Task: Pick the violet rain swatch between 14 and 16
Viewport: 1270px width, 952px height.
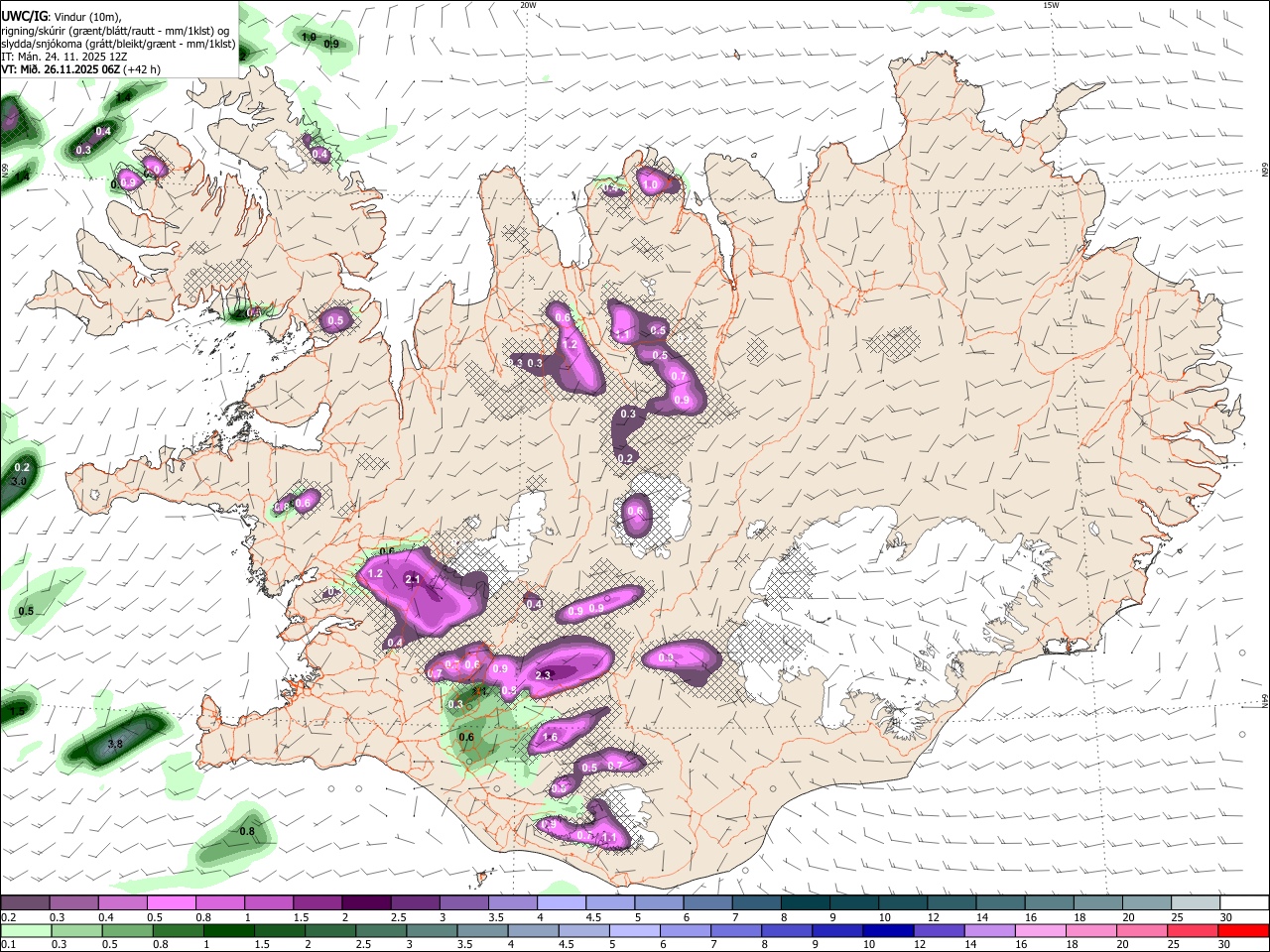Action: 989,930
